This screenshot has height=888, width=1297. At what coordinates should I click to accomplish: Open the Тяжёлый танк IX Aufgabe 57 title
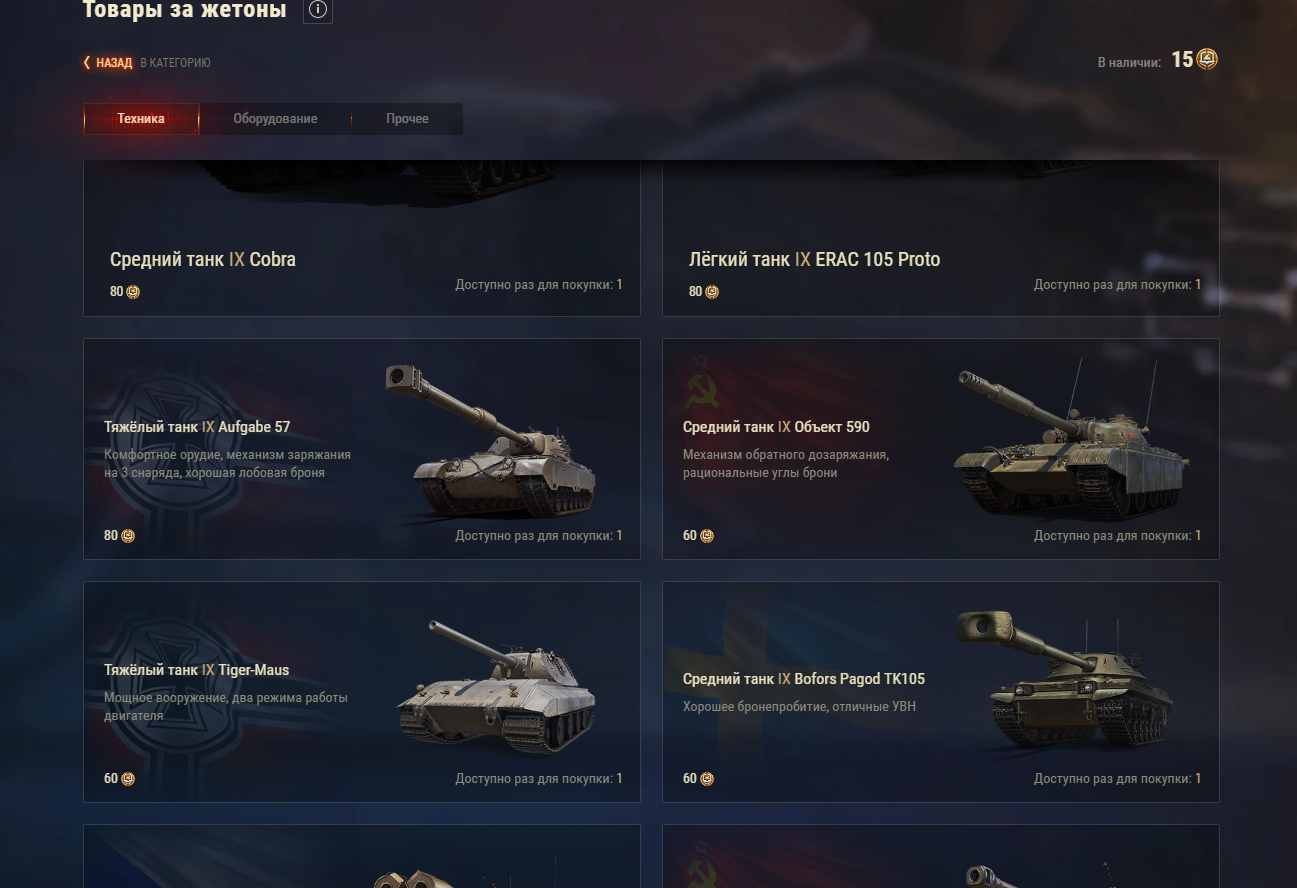coord(197,427)
